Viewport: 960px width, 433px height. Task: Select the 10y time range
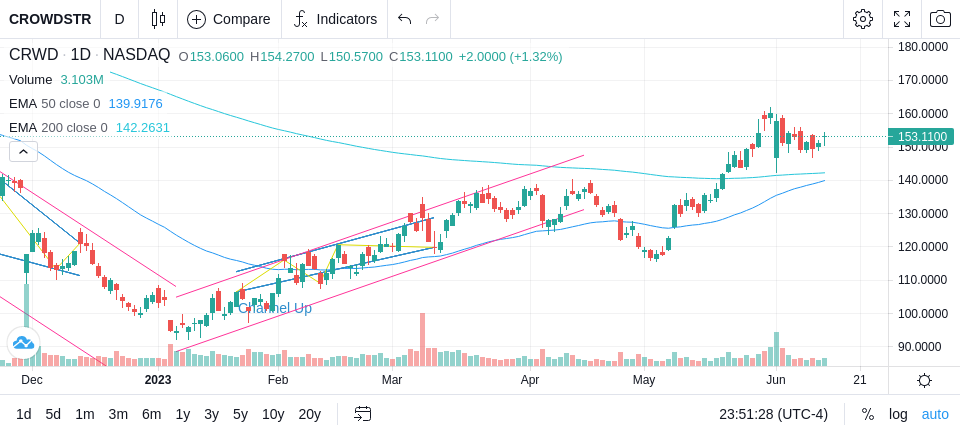point(273,415)
